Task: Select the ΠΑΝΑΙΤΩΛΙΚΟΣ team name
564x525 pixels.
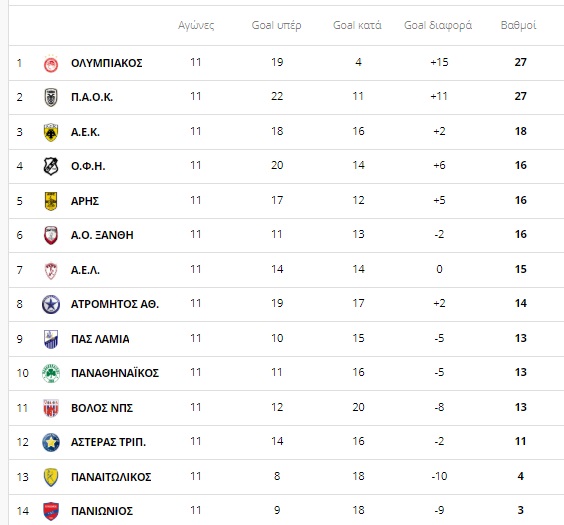Action: (111, 477)
